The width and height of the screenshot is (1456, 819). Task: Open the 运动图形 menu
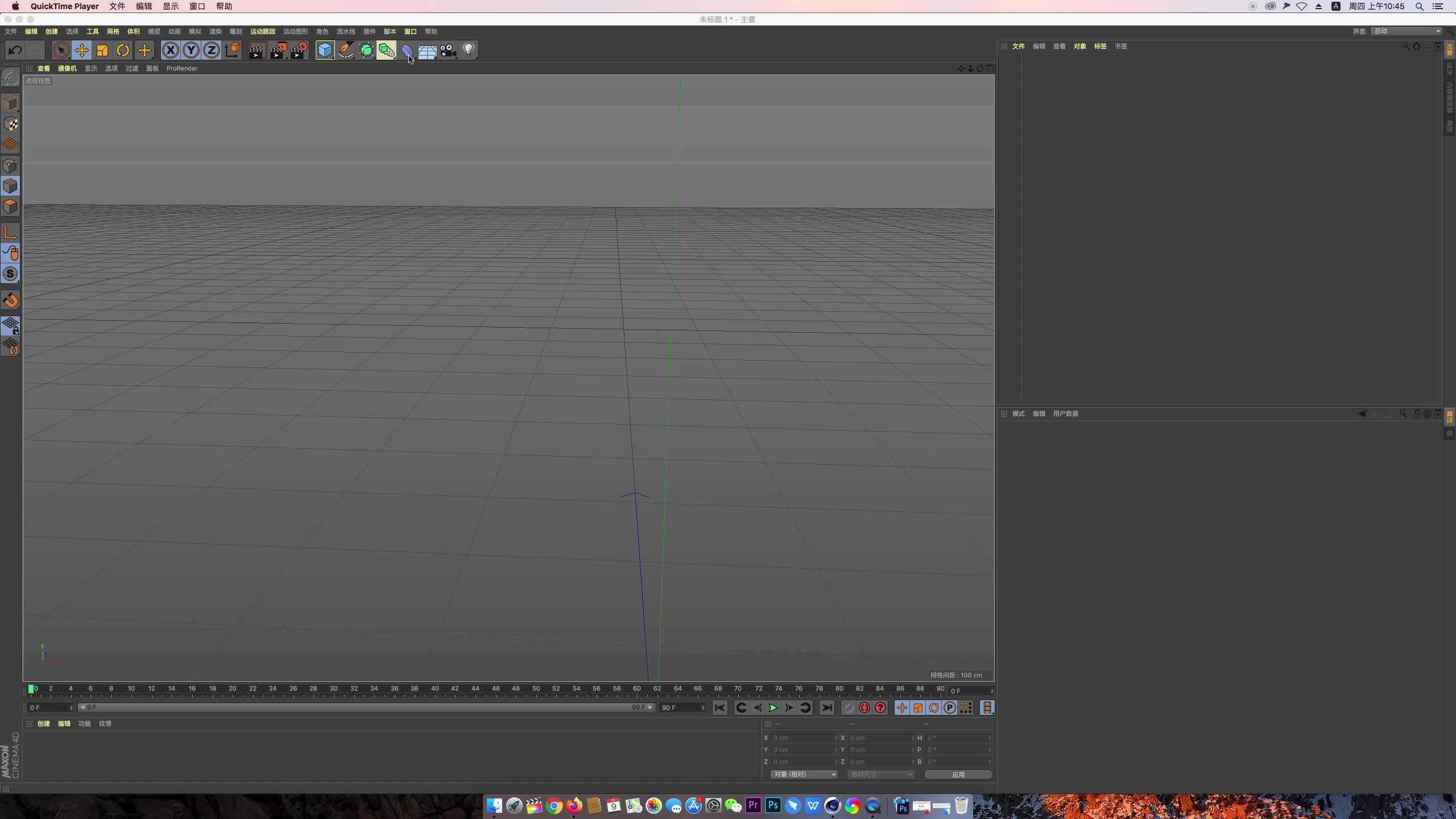pos(295,31)
